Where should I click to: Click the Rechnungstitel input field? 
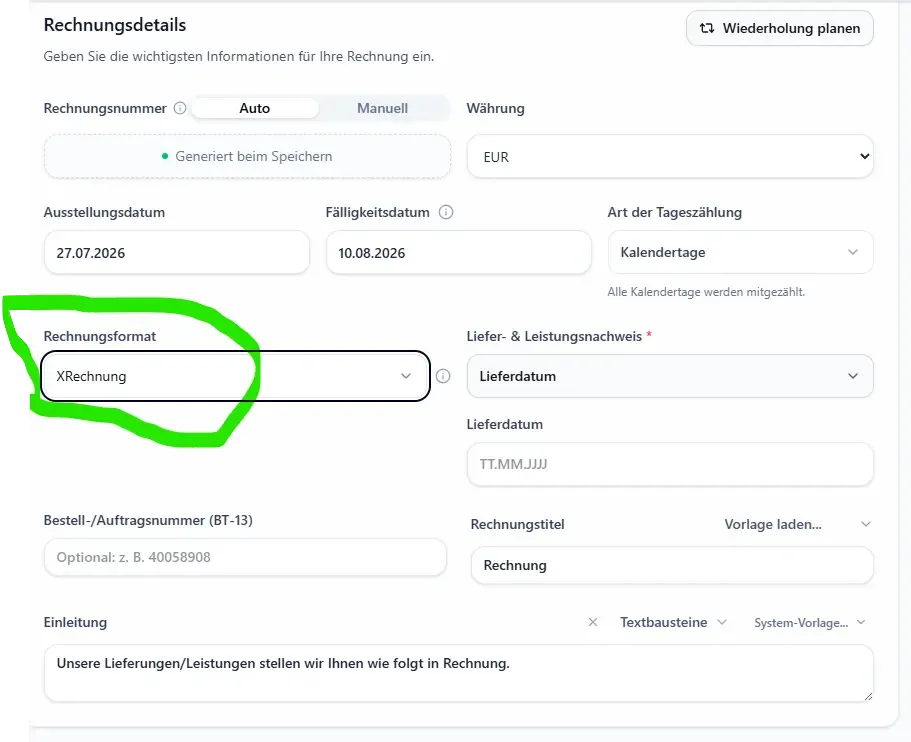[x=672, y=565]
